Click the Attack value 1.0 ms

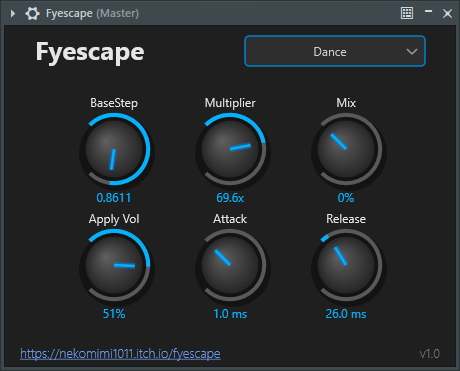pyautogui.click(x=230, y=314)
